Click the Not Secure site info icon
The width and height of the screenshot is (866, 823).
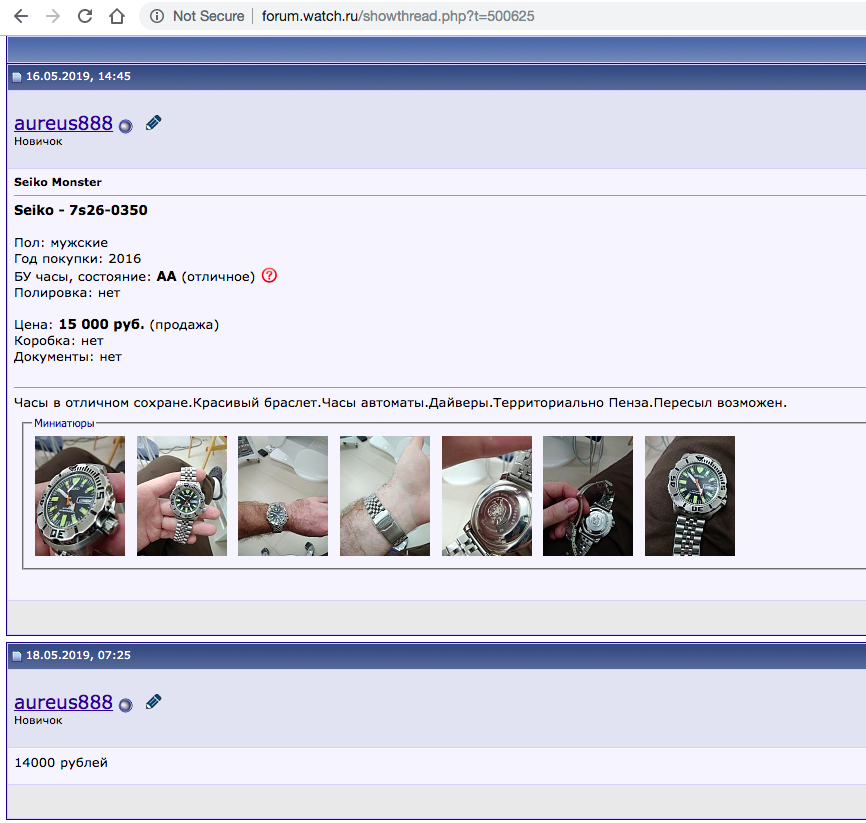click(157, 16)
